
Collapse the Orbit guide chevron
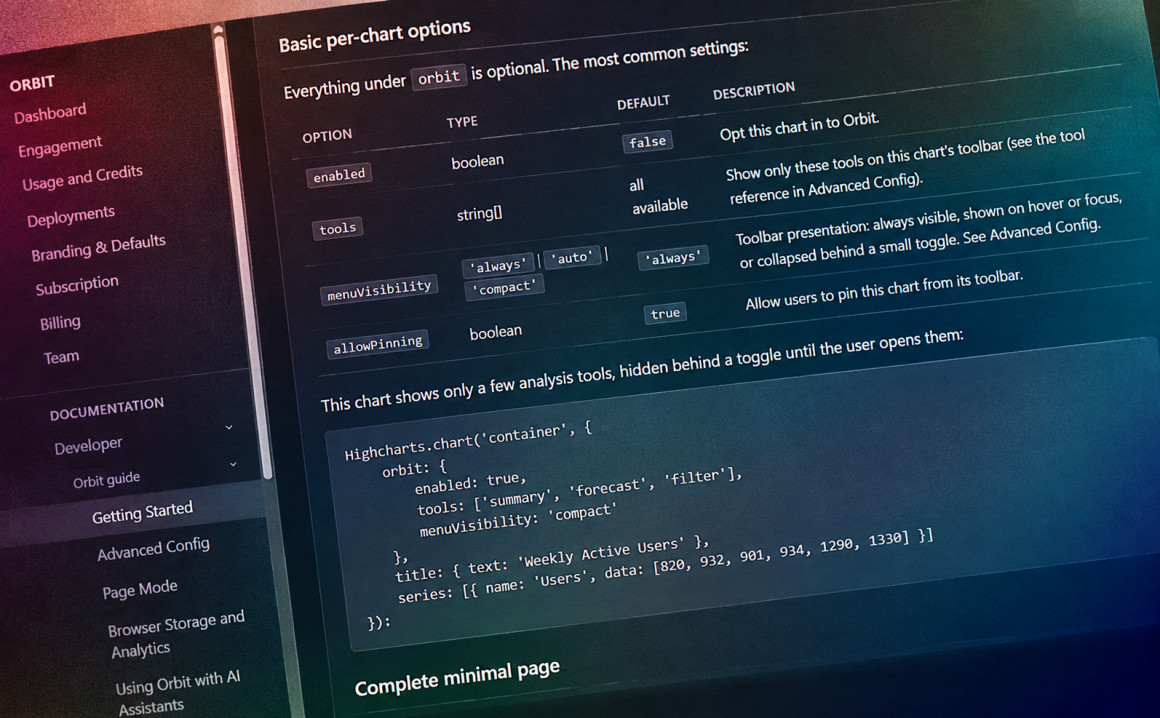point(233,464)
